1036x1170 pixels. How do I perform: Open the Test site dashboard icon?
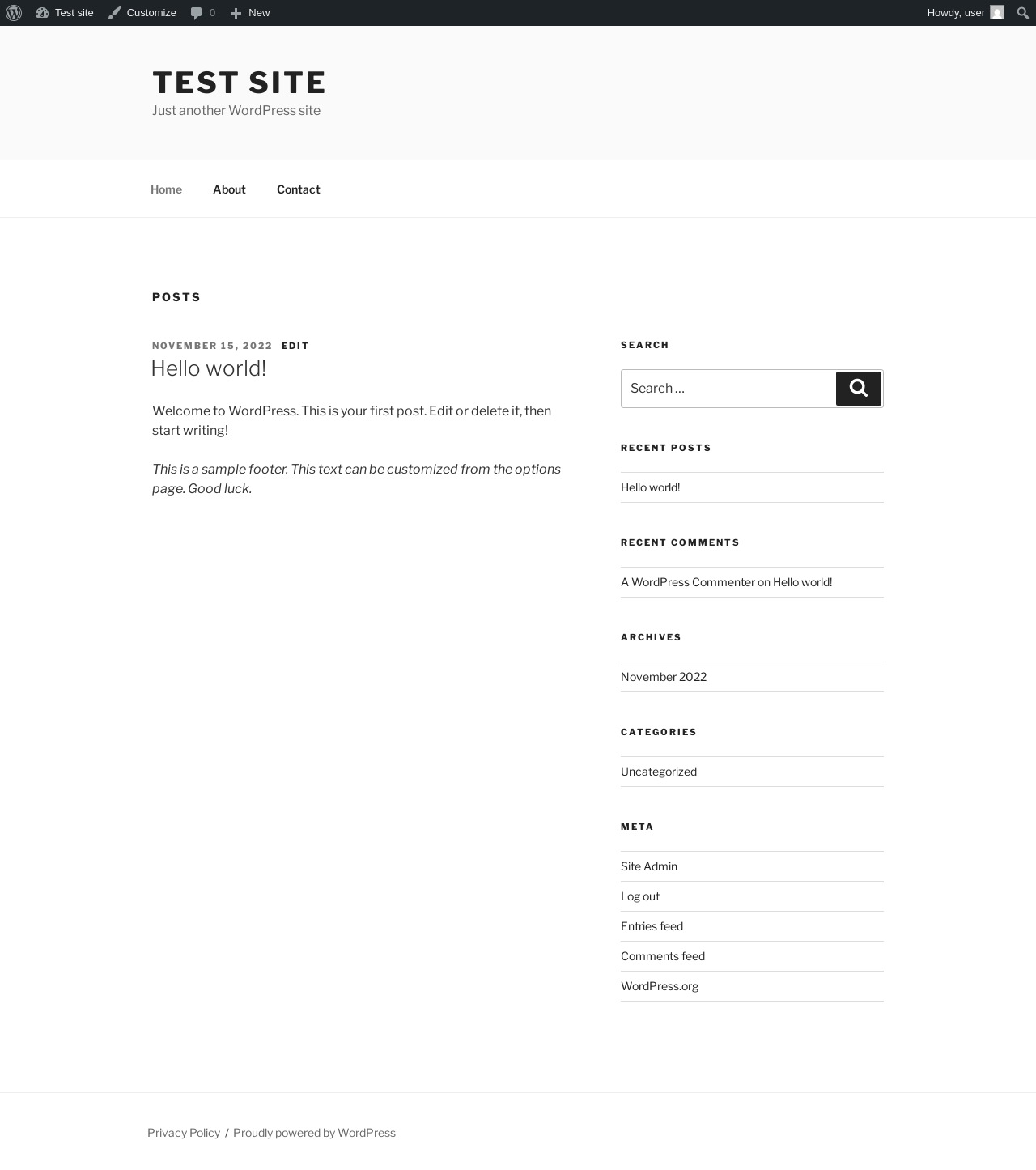[x=42, y=13]
